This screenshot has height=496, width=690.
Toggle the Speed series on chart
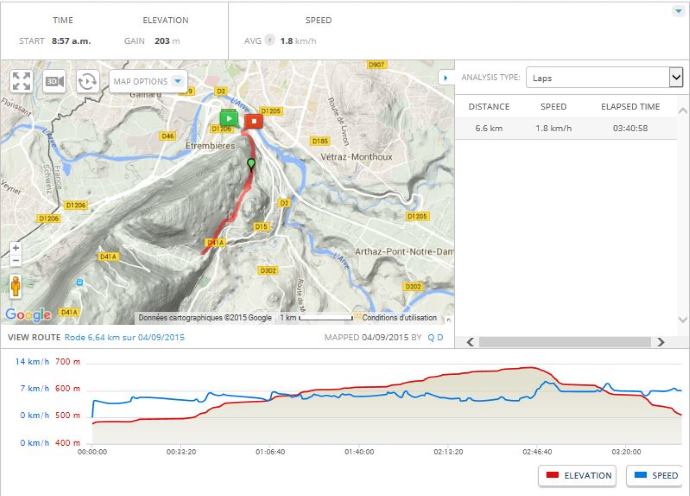click(x=655, y=475)
